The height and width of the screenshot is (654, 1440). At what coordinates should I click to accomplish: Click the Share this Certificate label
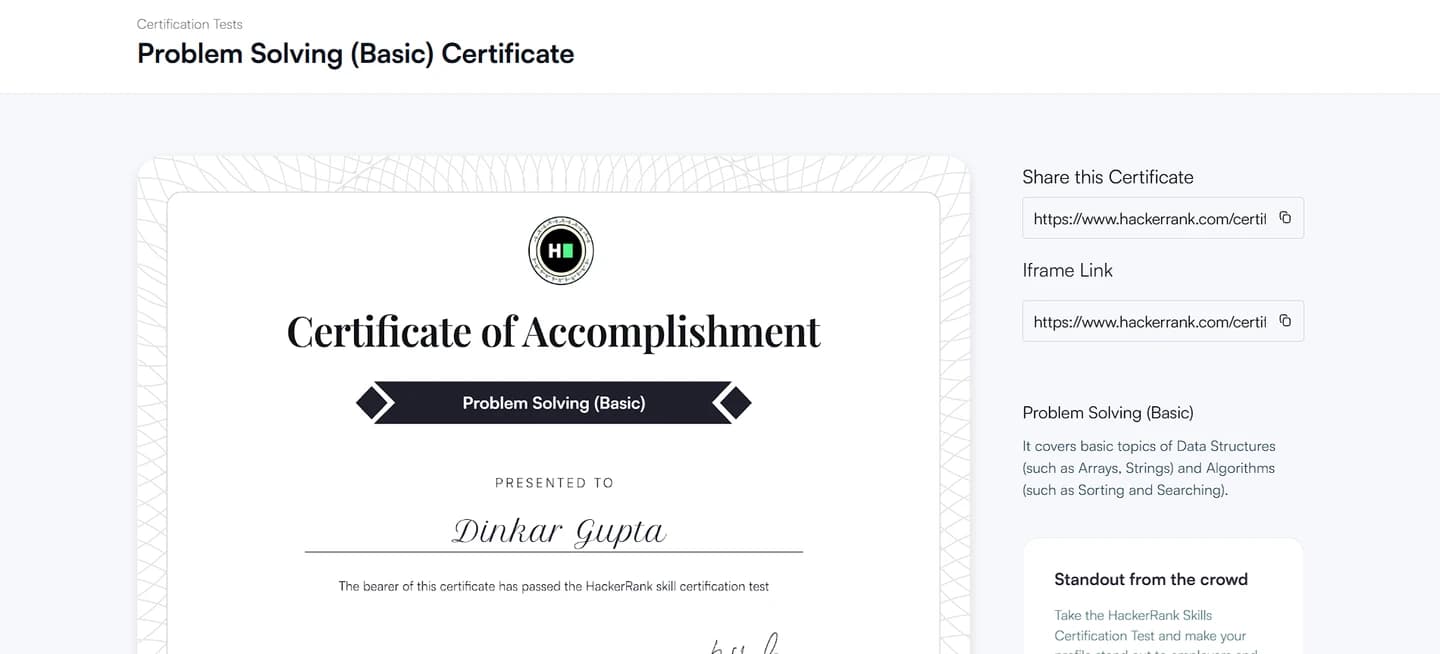click(1108, 177)
